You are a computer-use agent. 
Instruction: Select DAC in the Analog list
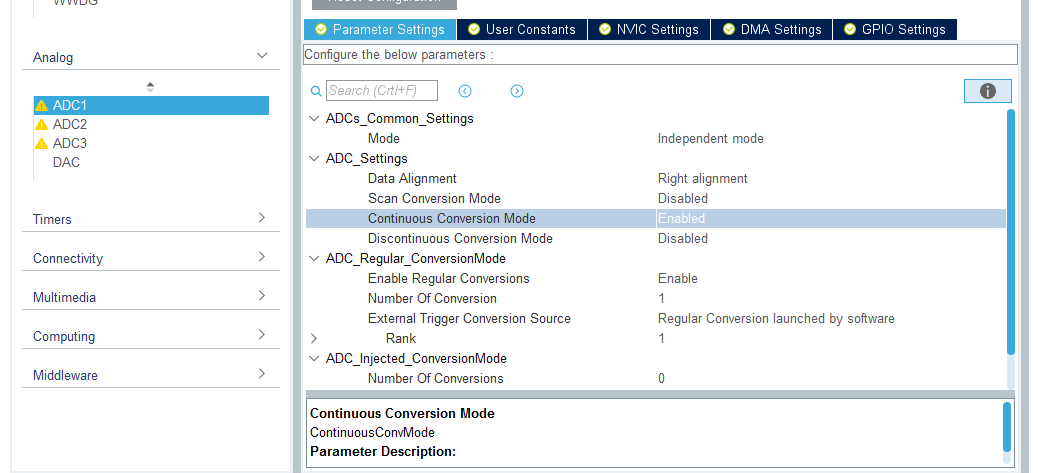pos(66,163)
